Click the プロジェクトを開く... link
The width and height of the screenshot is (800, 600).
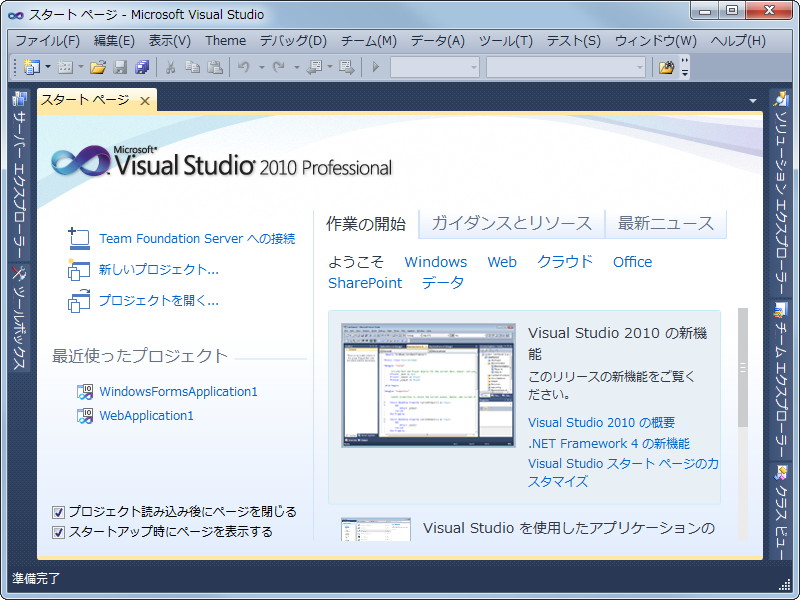click(159, 301)
